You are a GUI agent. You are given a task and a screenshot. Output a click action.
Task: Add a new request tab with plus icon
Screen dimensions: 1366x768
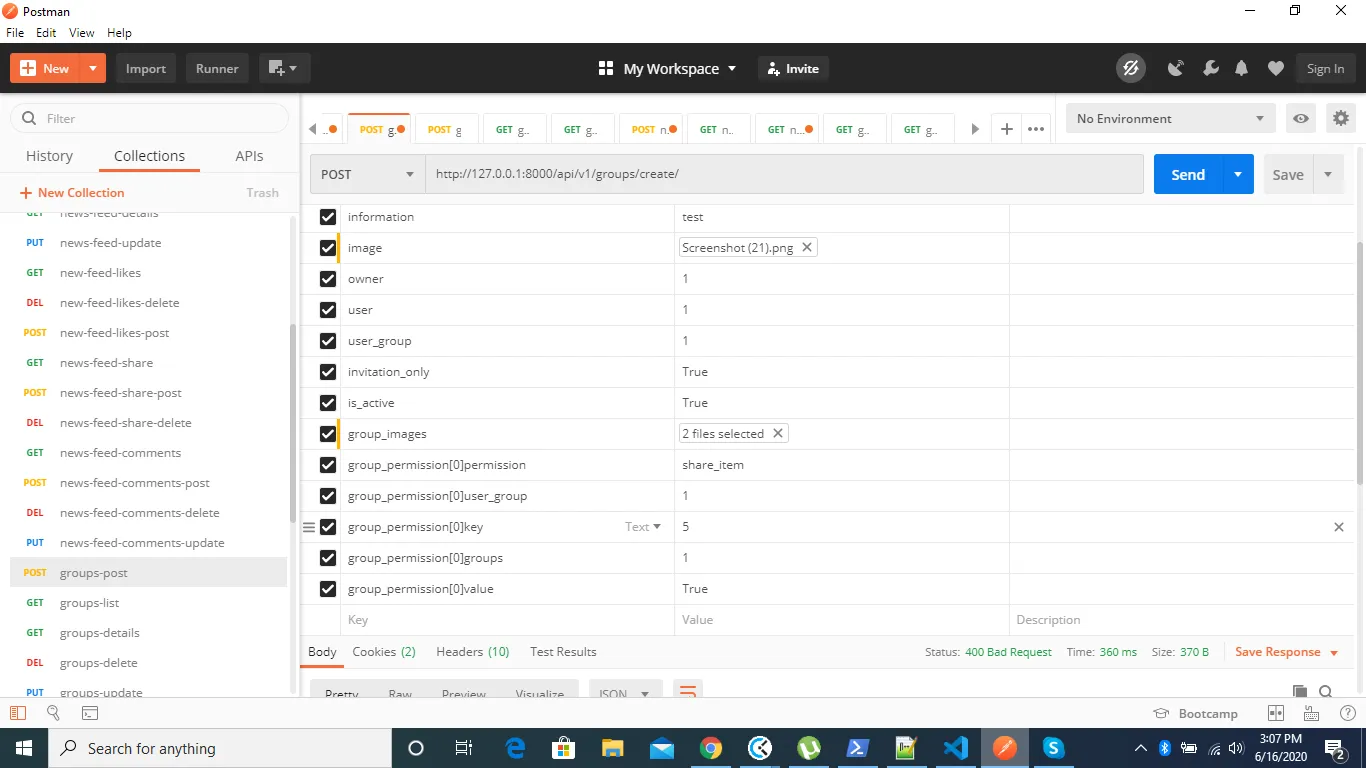1007,129
